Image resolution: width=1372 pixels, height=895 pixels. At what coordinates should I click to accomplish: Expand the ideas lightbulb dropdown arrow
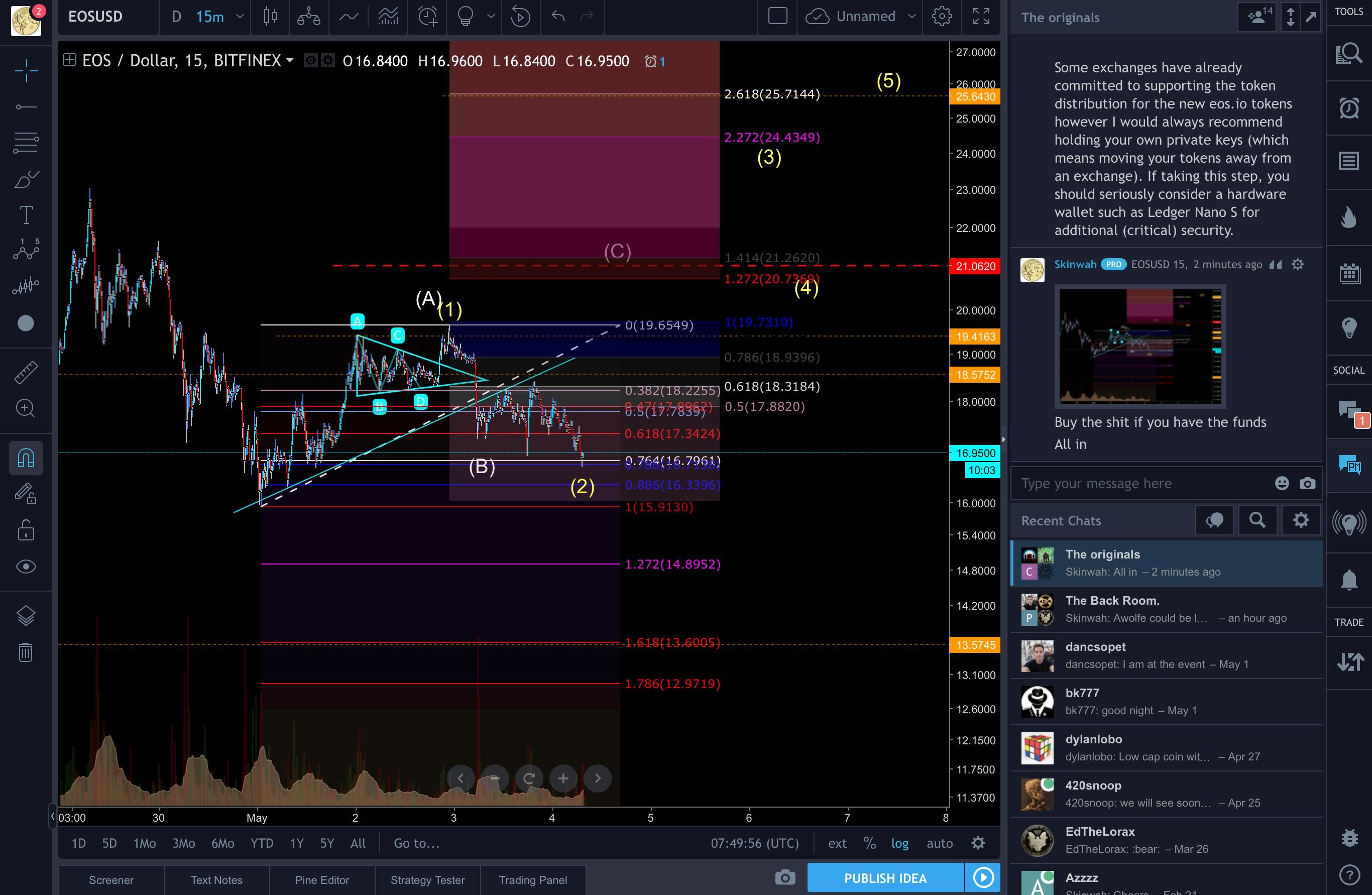(491, 17)
